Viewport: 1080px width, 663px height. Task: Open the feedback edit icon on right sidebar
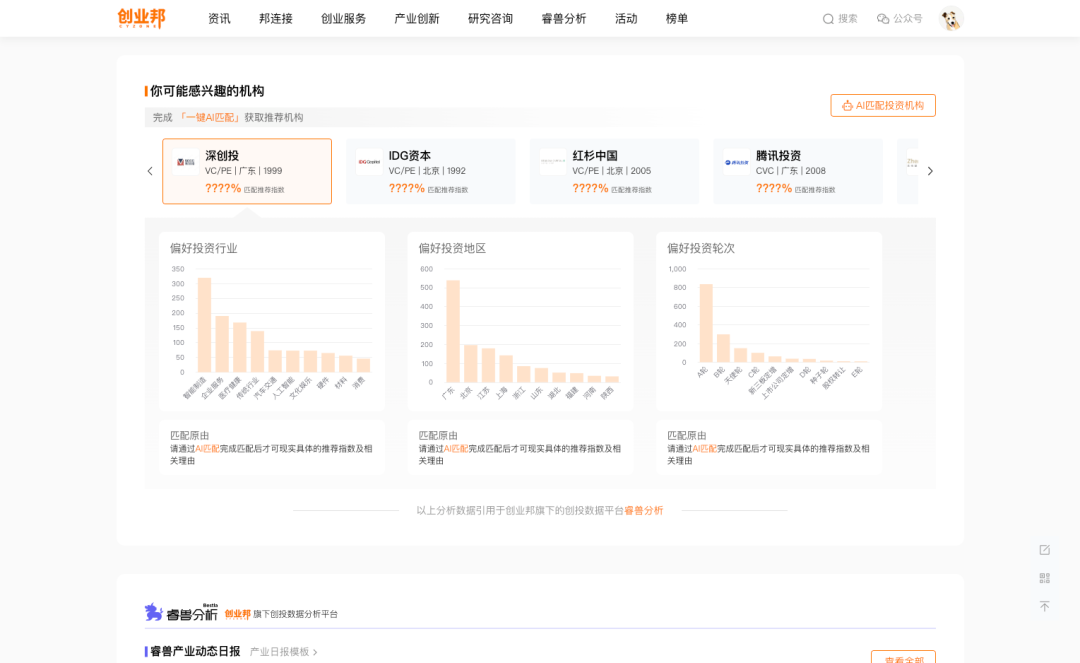click(x=1044, y=549)
